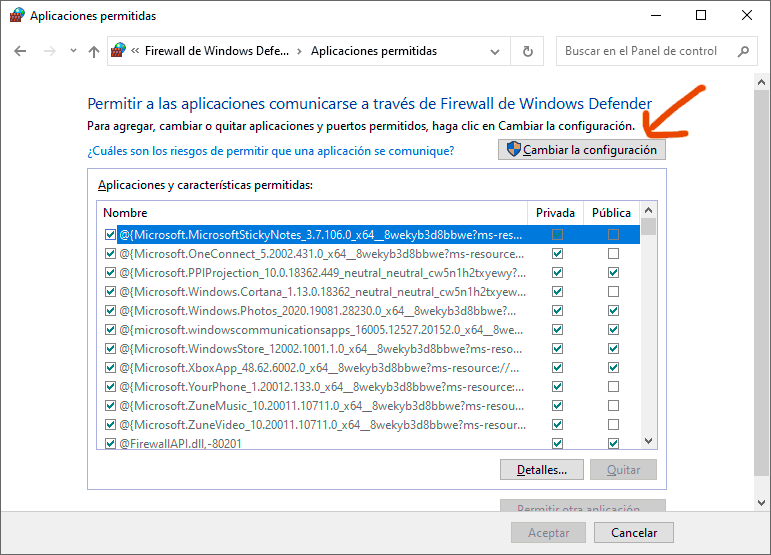Click the app list scrollbar thumb
Viewport: 771px width, 555px height.
click(x=649, y=227)
